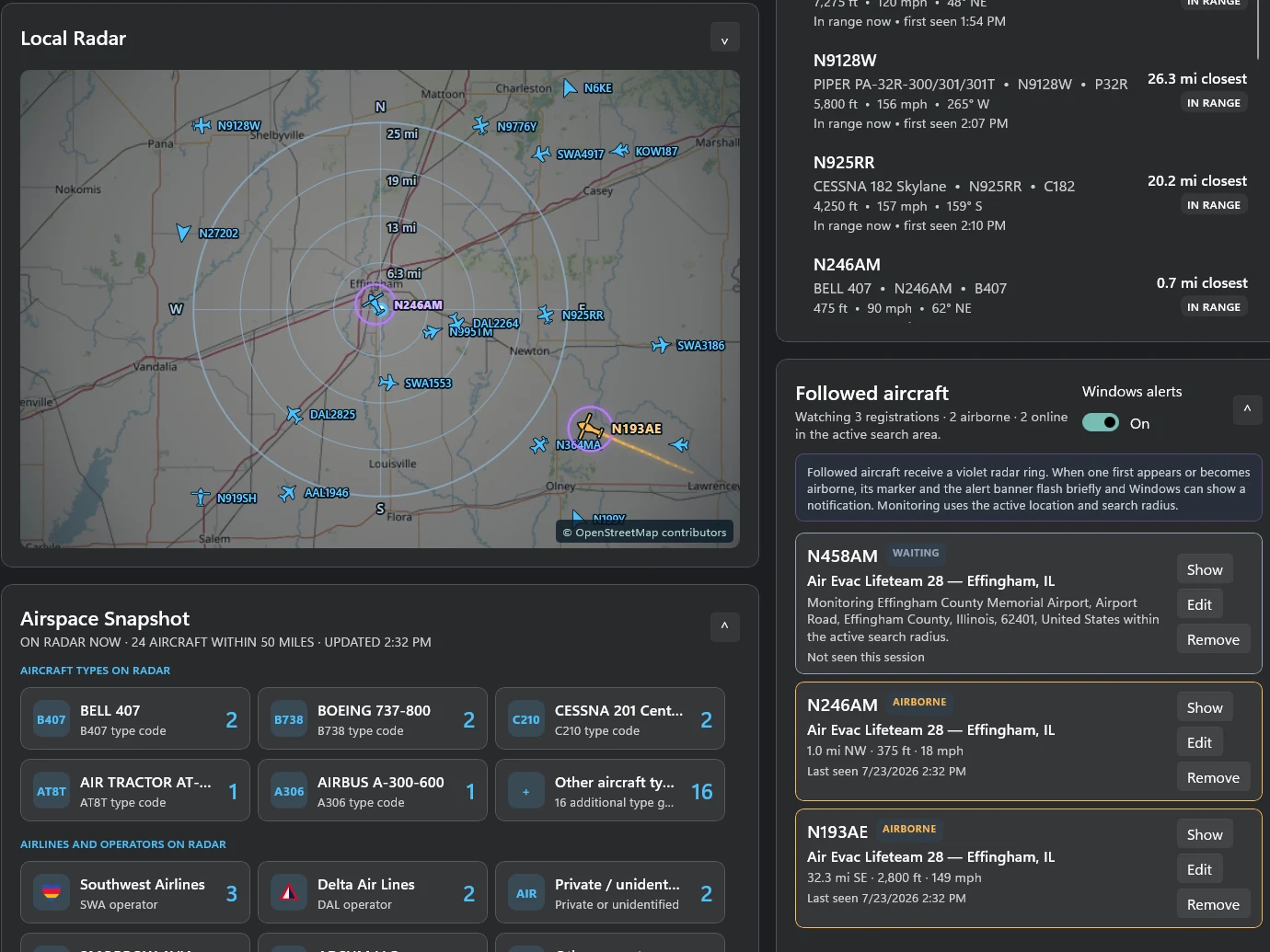Viewport: 1270px width, 952px height.
Task: Select the SWA1553 plane icon
Action: tap(388, 383)
